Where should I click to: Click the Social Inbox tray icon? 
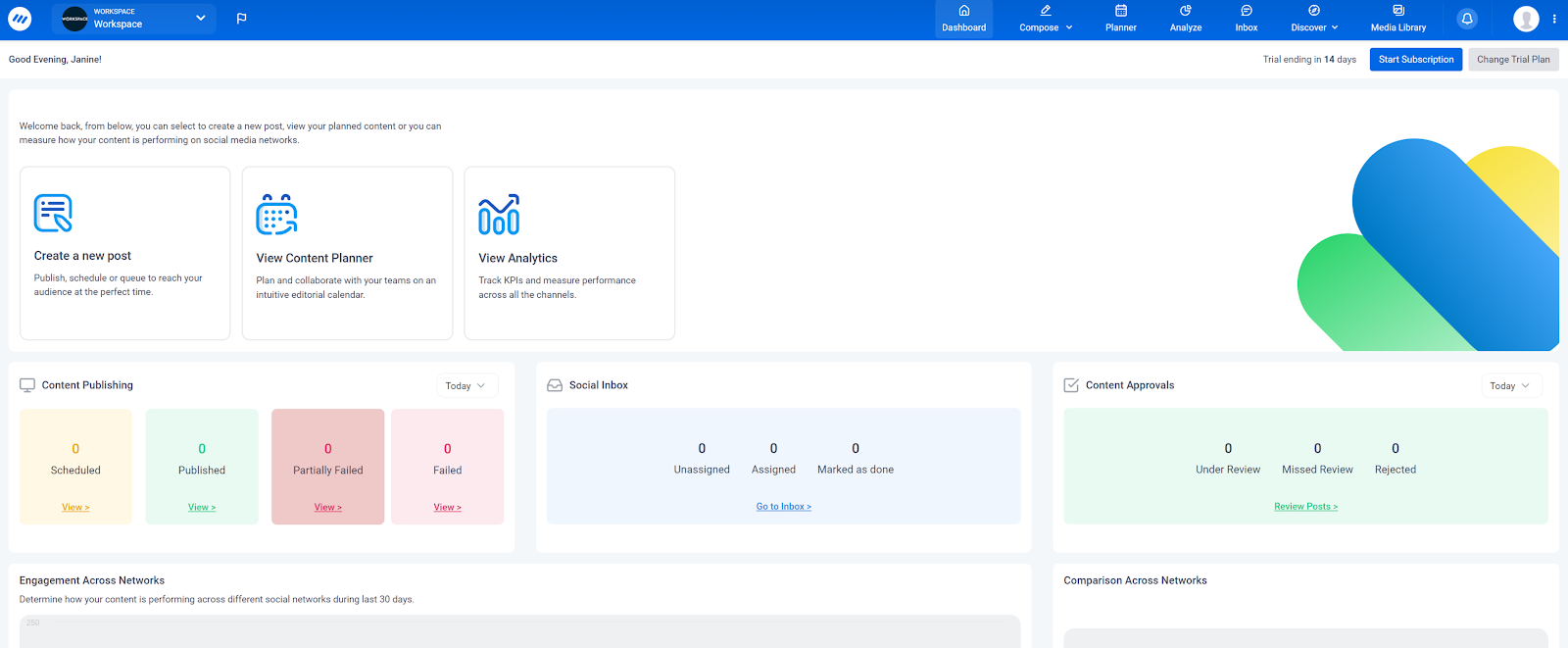coord(555,385)
